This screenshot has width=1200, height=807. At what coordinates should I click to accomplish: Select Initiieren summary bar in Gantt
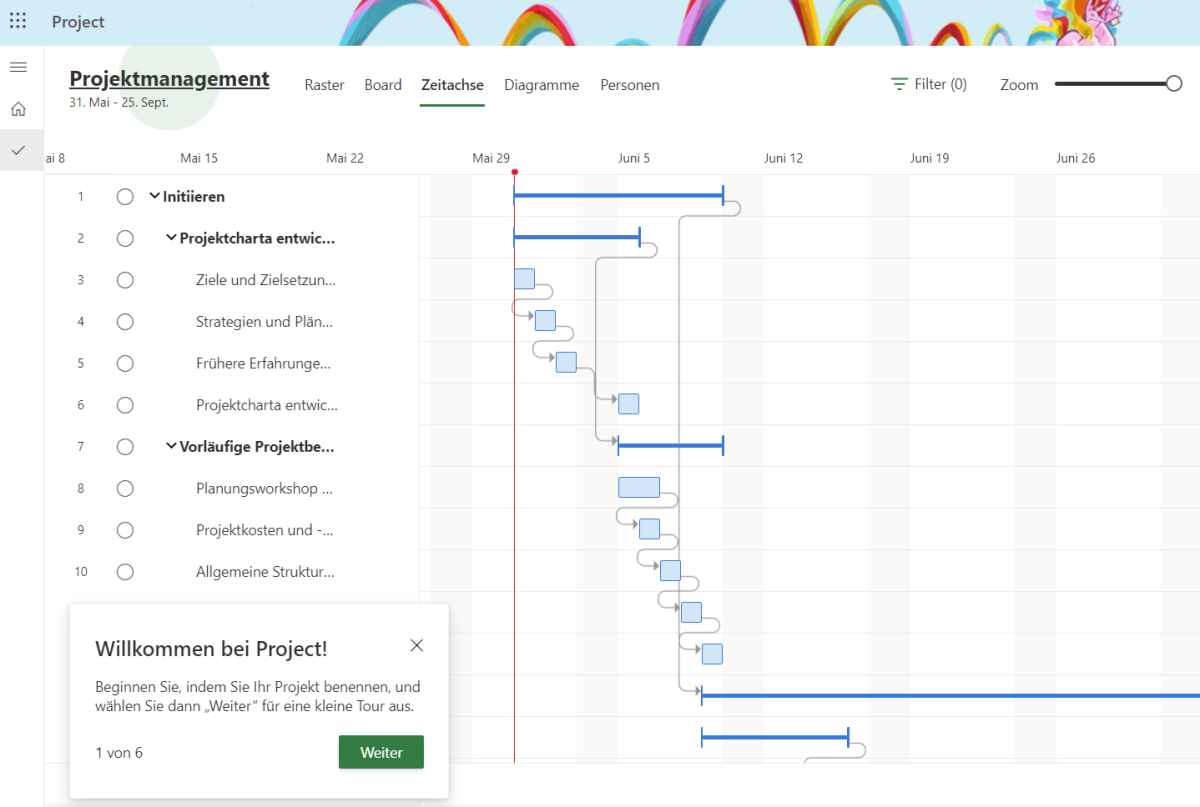pos(618,196)
